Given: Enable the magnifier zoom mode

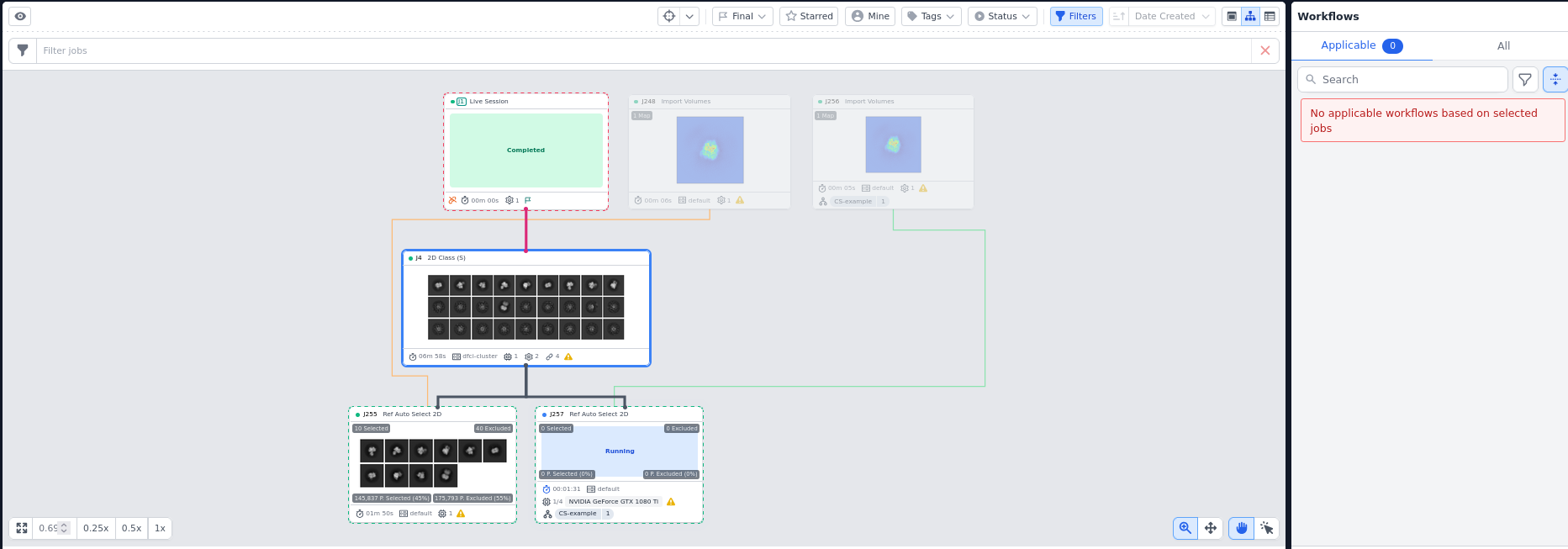Looking at the screenshot, I should click(1185, 528).
